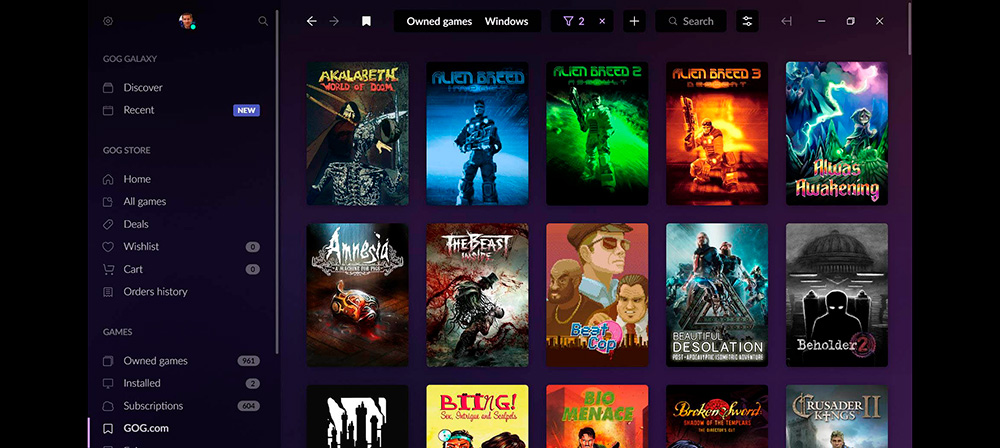Viewport: 1000px width, 448px height.
Task: Open the user profile avatar
Action: pyautogui.click(x=187, y=21)
